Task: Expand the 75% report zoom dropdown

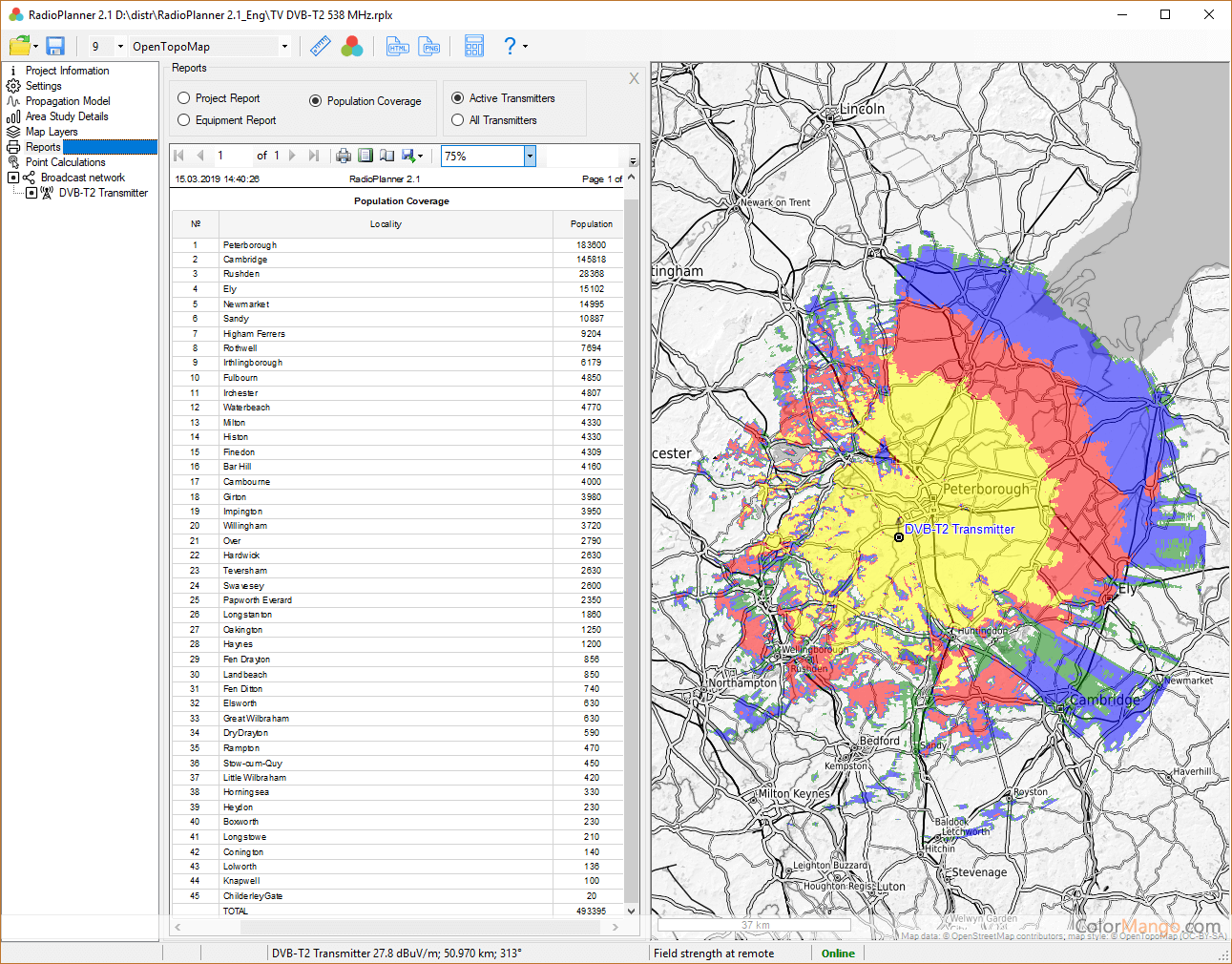Action: (x=530, y=156)
